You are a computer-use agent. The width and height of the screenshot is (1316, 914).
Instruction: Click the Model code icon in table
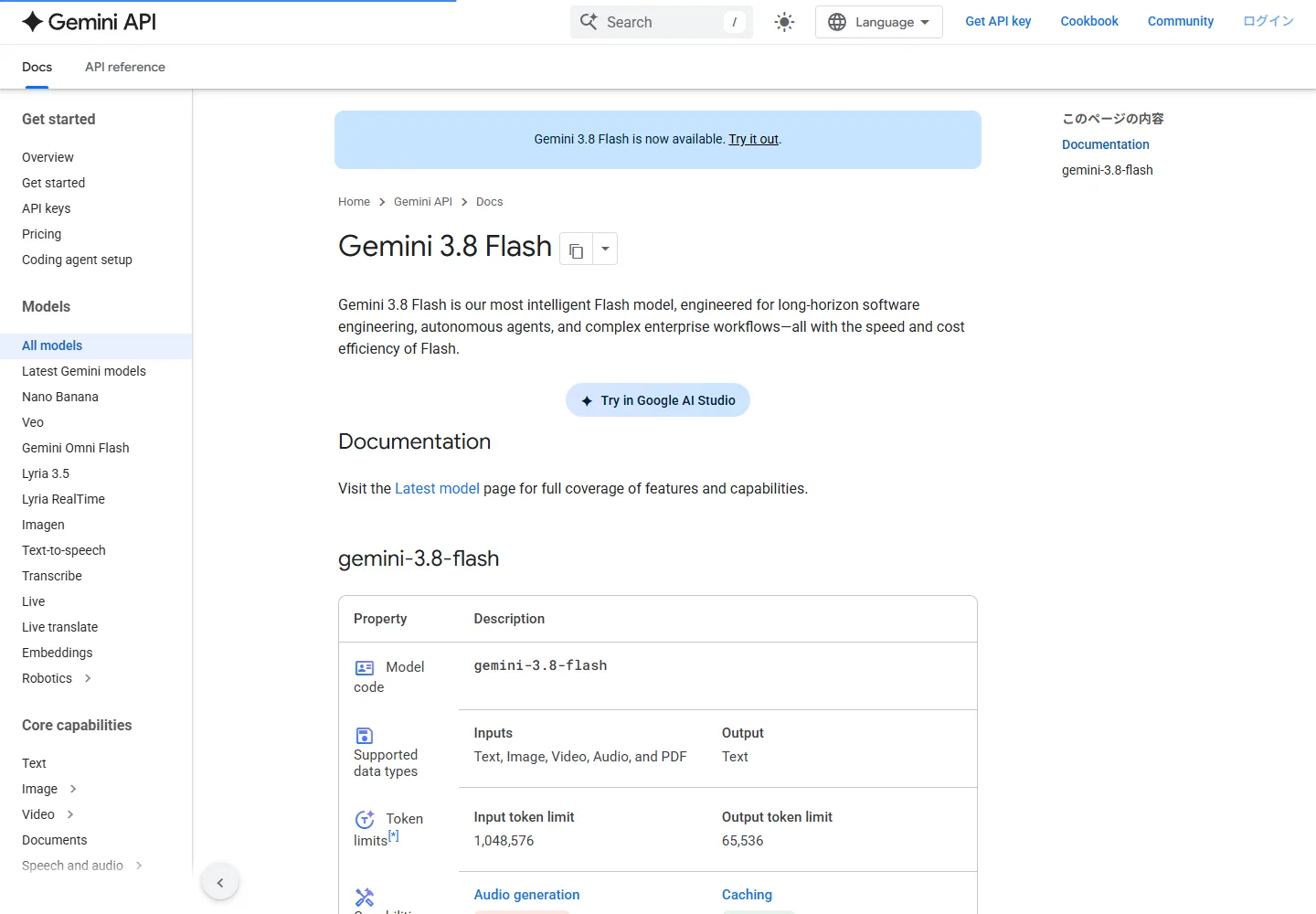[x=365, y=668]
